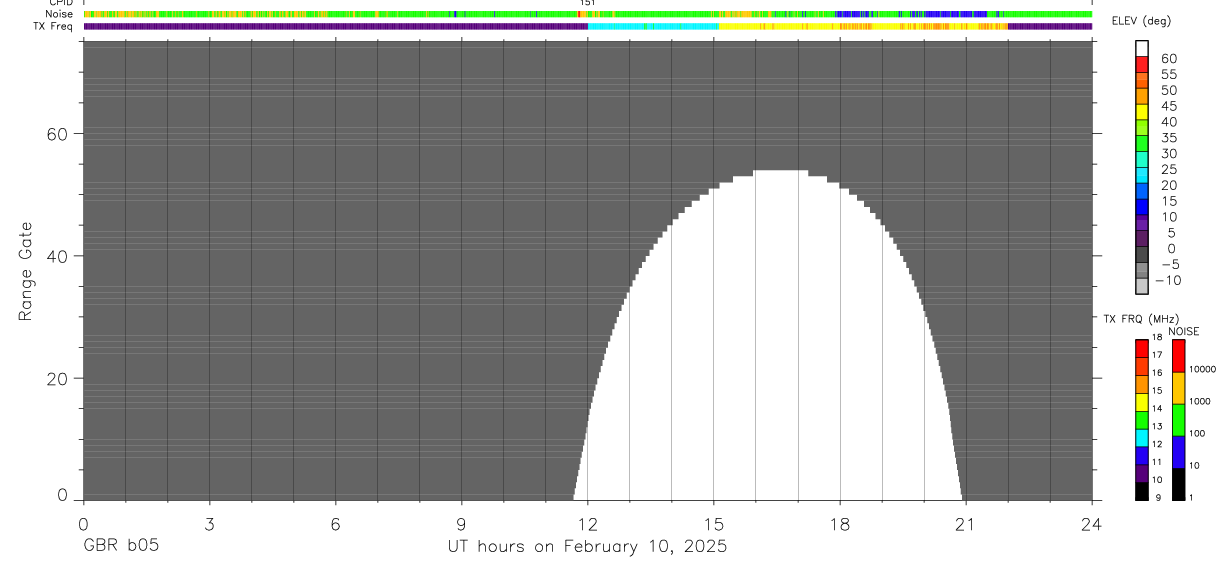Click the -10 label on ELEV colorbar
The width and height of the screenshot is (1228, 567).
click(x=1167, y=281)
